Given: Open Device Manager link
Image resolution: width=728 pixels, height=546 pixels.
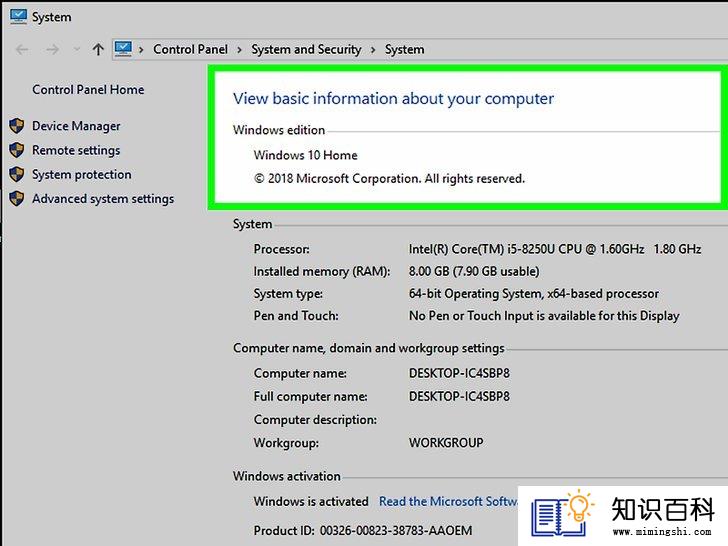Looking at the screenshot, I should [76, 126].
